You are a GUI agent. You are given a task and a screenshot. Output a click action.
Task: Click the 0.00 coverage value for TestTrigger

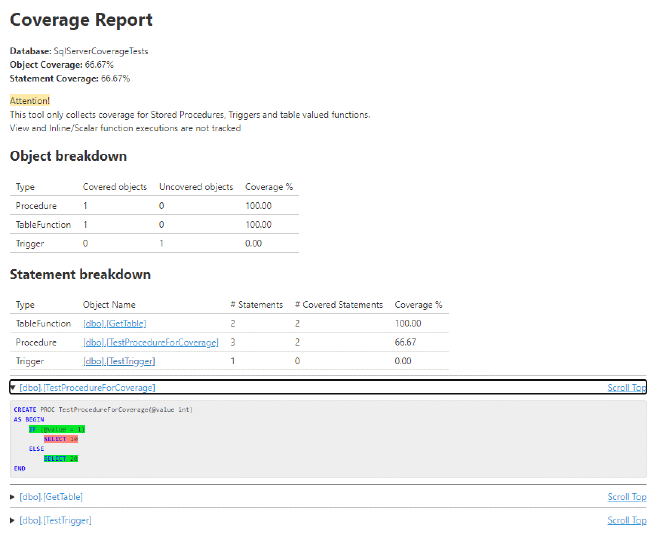(x=403, y=361)
